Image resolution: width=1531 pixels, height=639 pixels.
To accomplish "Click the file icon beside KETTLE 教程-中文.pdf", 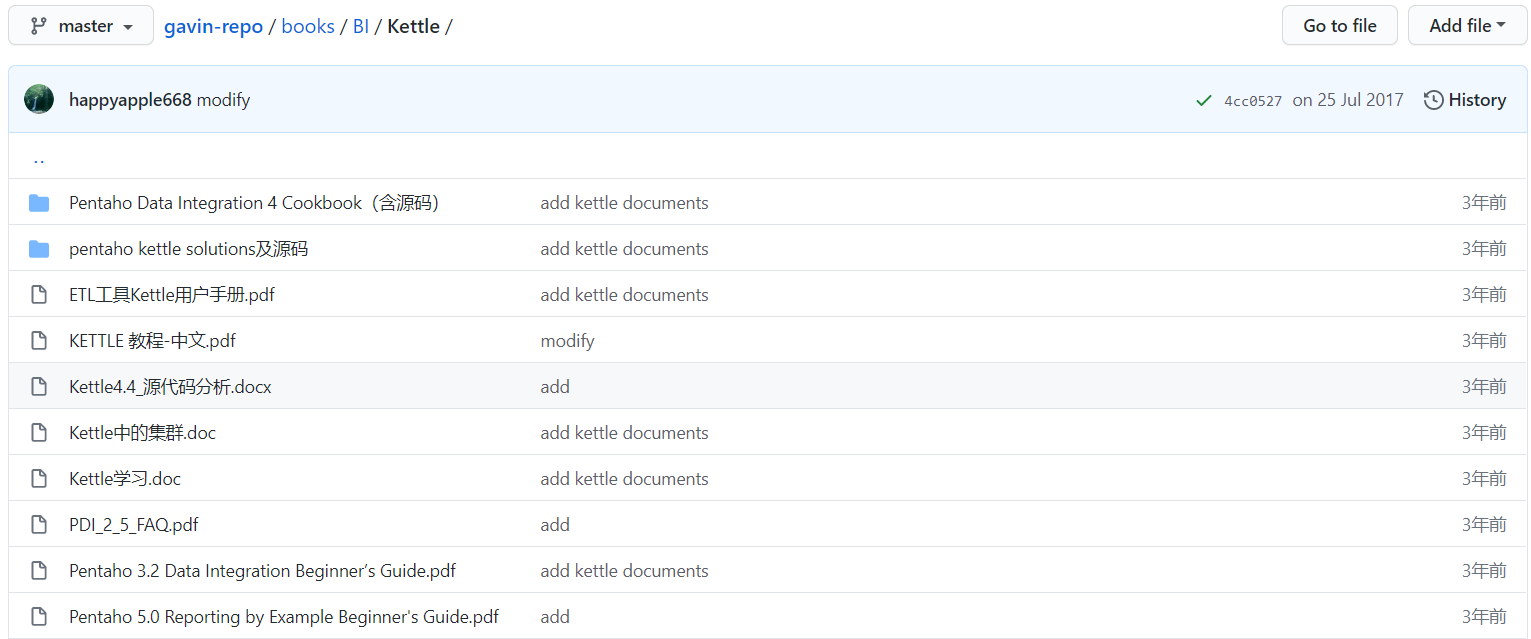I will point(39,341).
